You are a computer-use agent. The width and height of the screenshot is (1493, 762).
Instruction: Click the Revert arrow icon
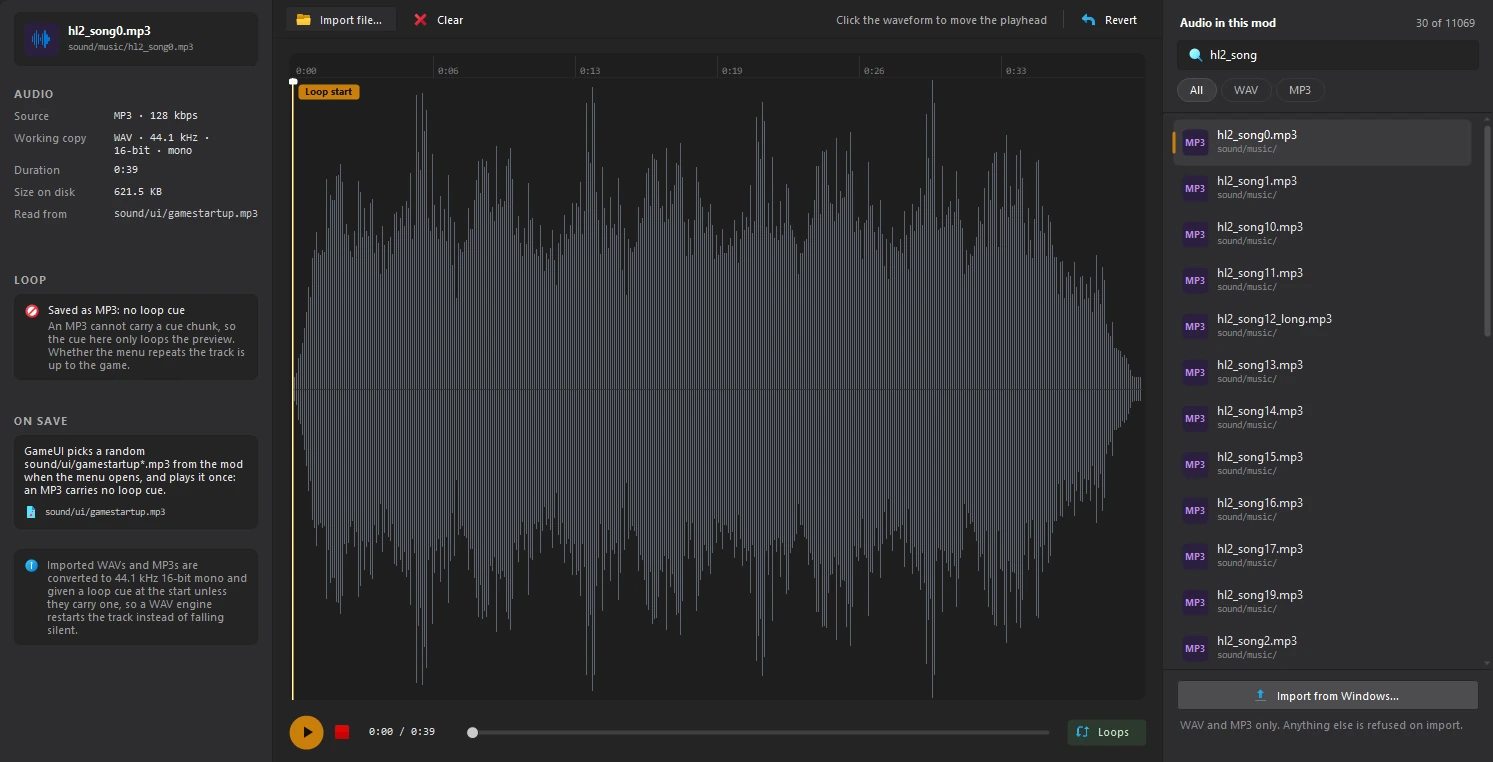point(1089,20)
